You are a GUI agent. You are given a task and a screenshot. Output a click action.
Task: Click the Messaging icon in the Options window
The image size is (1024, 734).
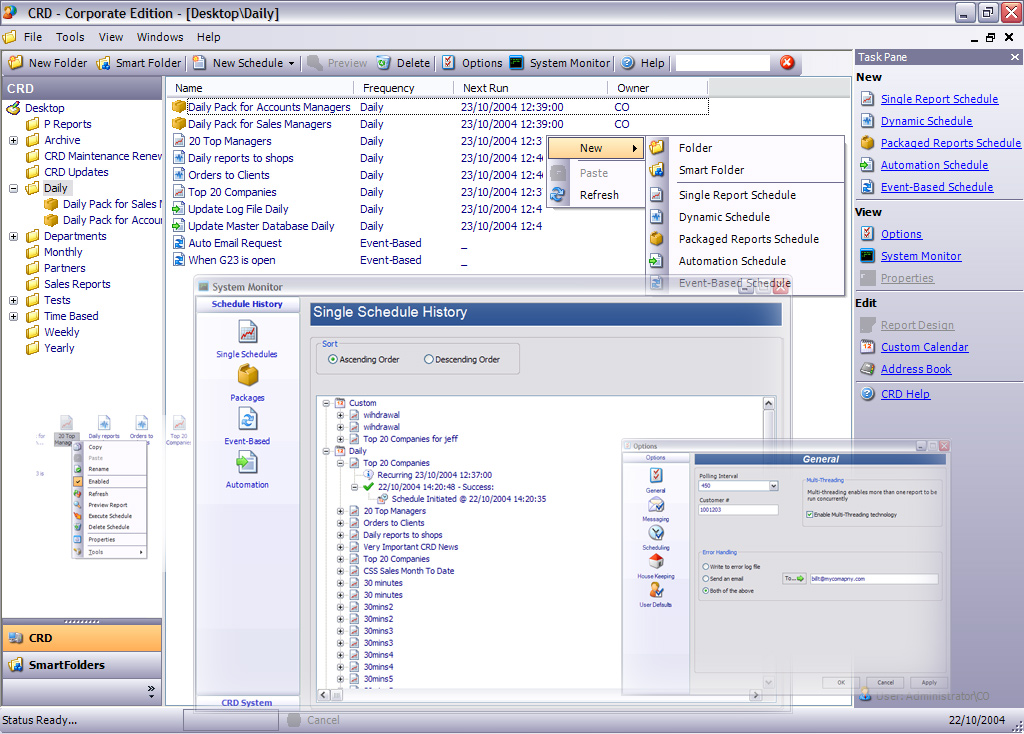656,505
